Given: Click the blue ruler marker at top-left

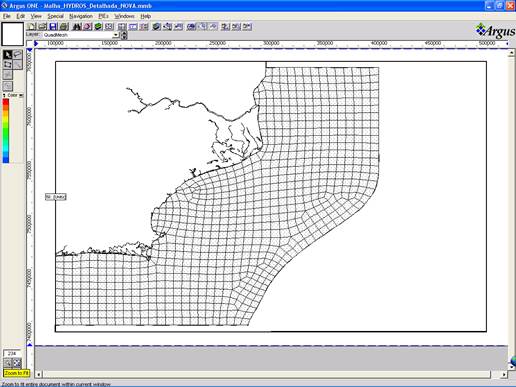Looking at the screenshot, I should [36, 43].
